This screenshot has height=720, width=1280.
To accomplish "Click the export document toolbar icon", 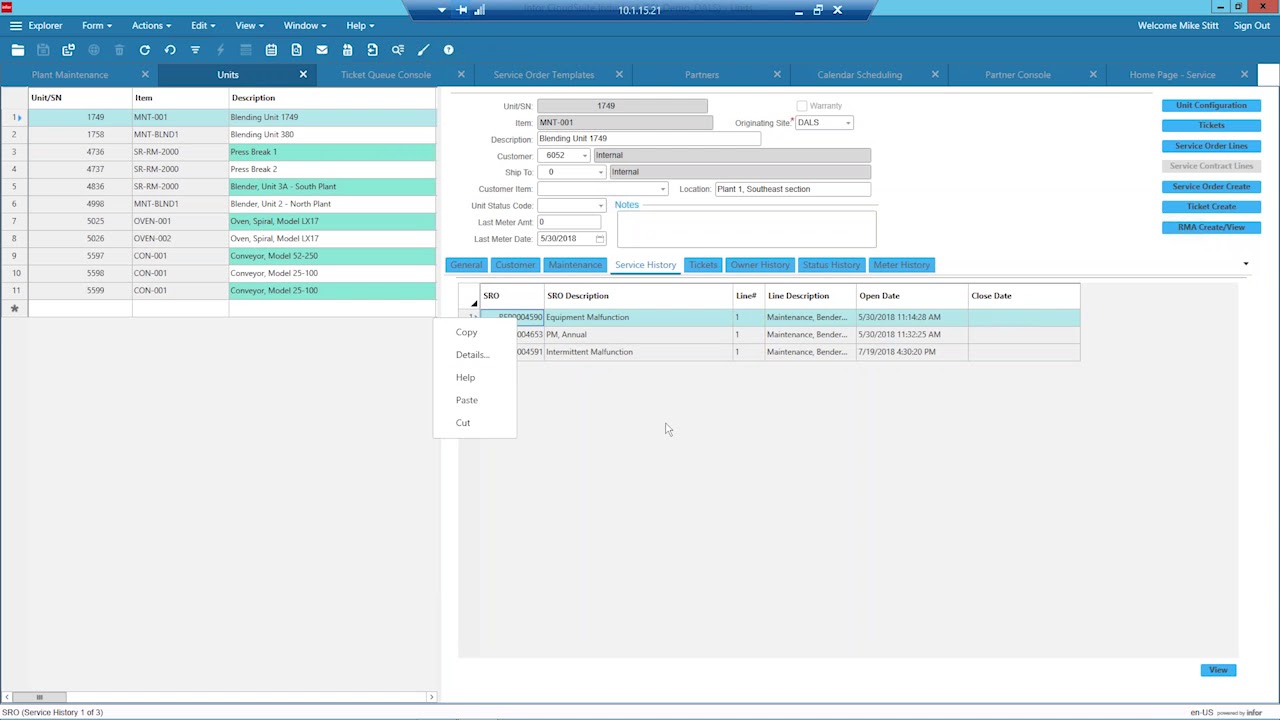I will click(x=372, y=50).
